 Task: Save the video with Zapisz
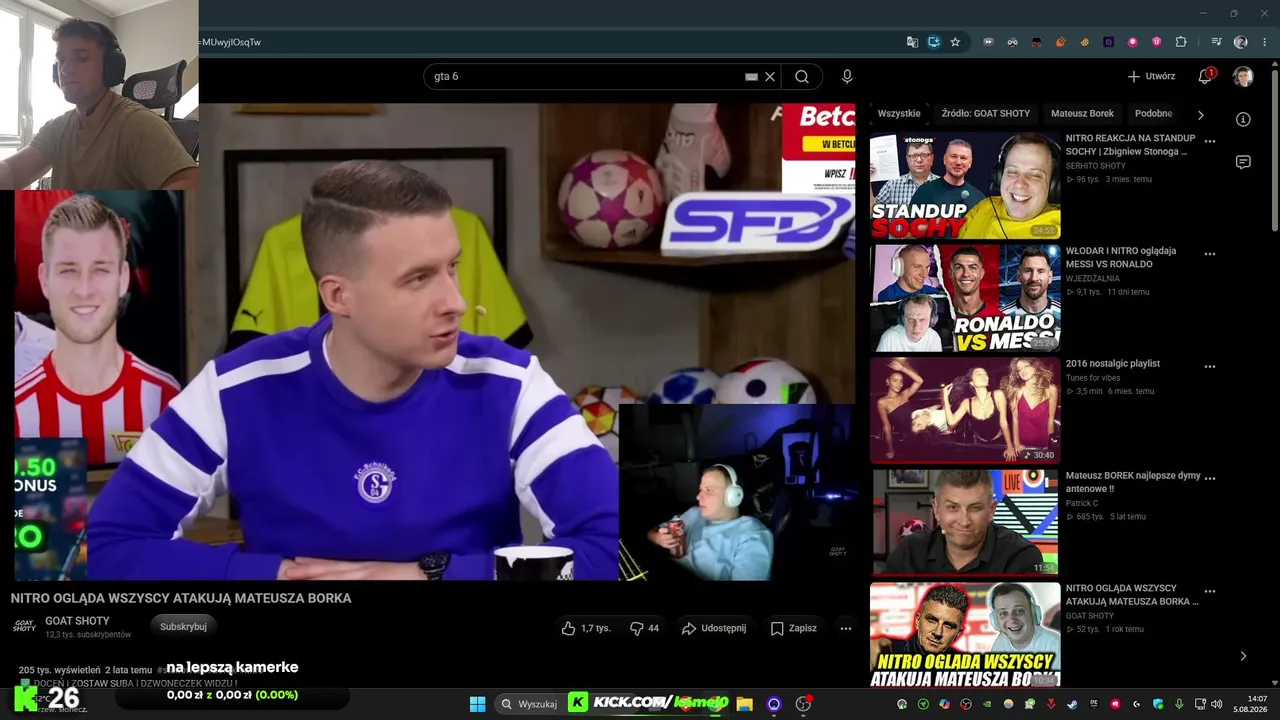(793, 628)
